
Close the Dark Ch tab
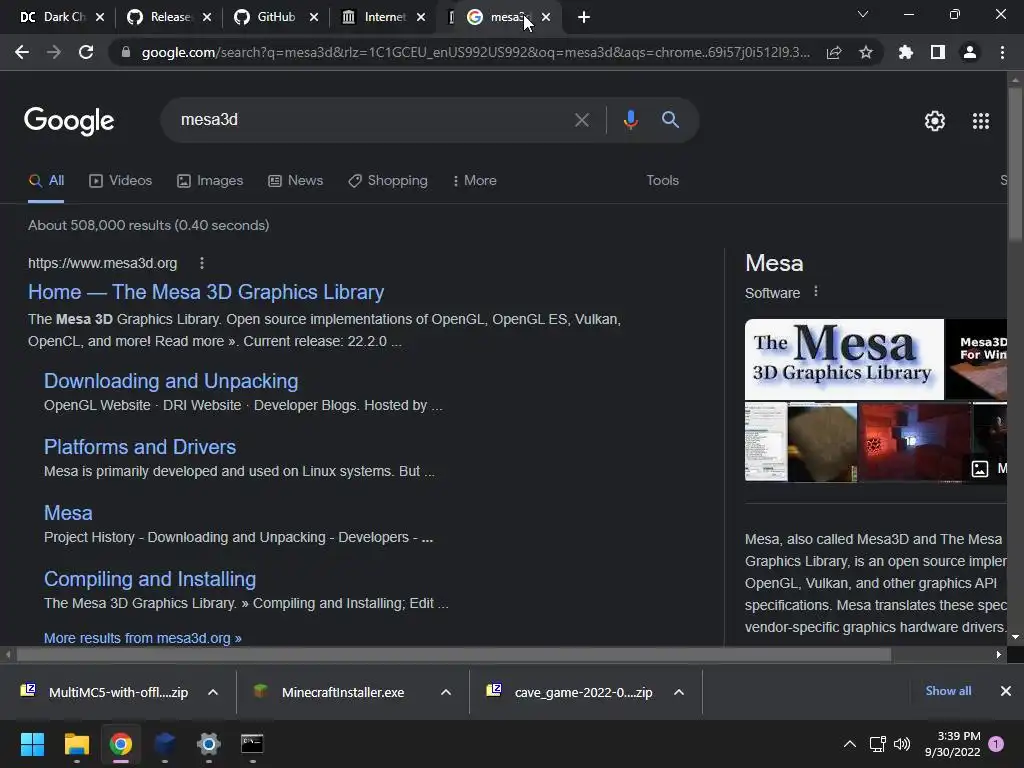click(100, 17)
